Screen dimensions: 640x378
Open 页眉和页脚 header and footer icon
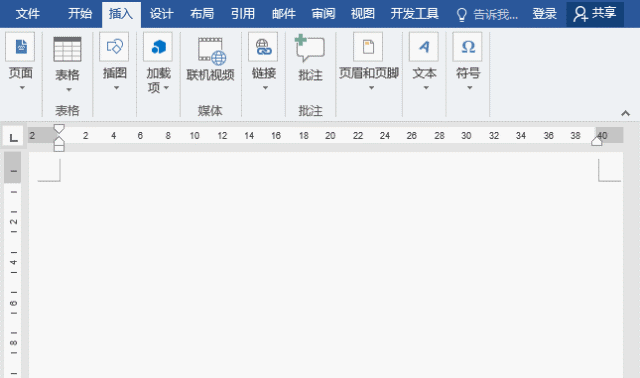368,47
